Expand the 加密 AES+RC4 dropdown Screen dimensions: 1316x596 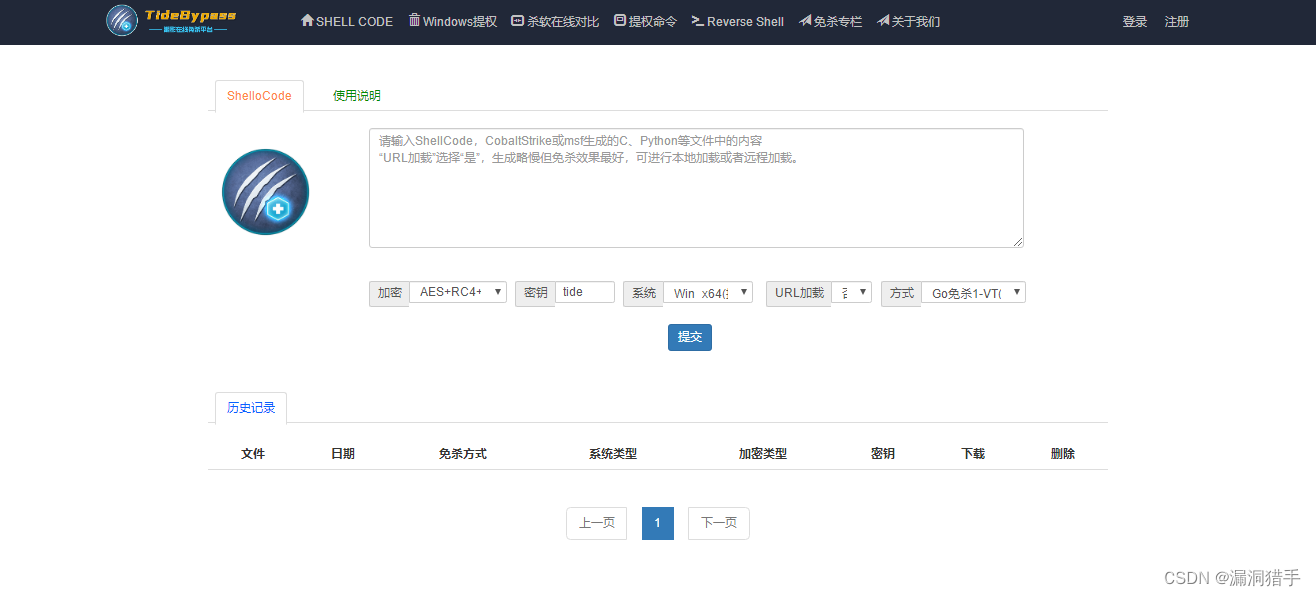[458, 292]
